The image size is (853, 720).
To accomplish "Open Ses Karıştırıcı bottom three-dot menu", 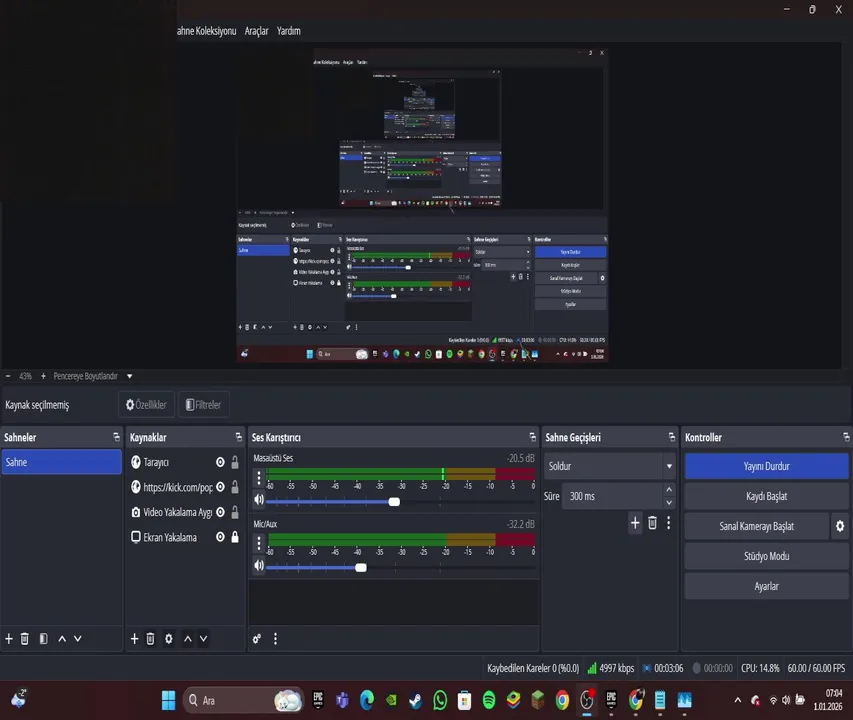I will [x=275, y=638].
